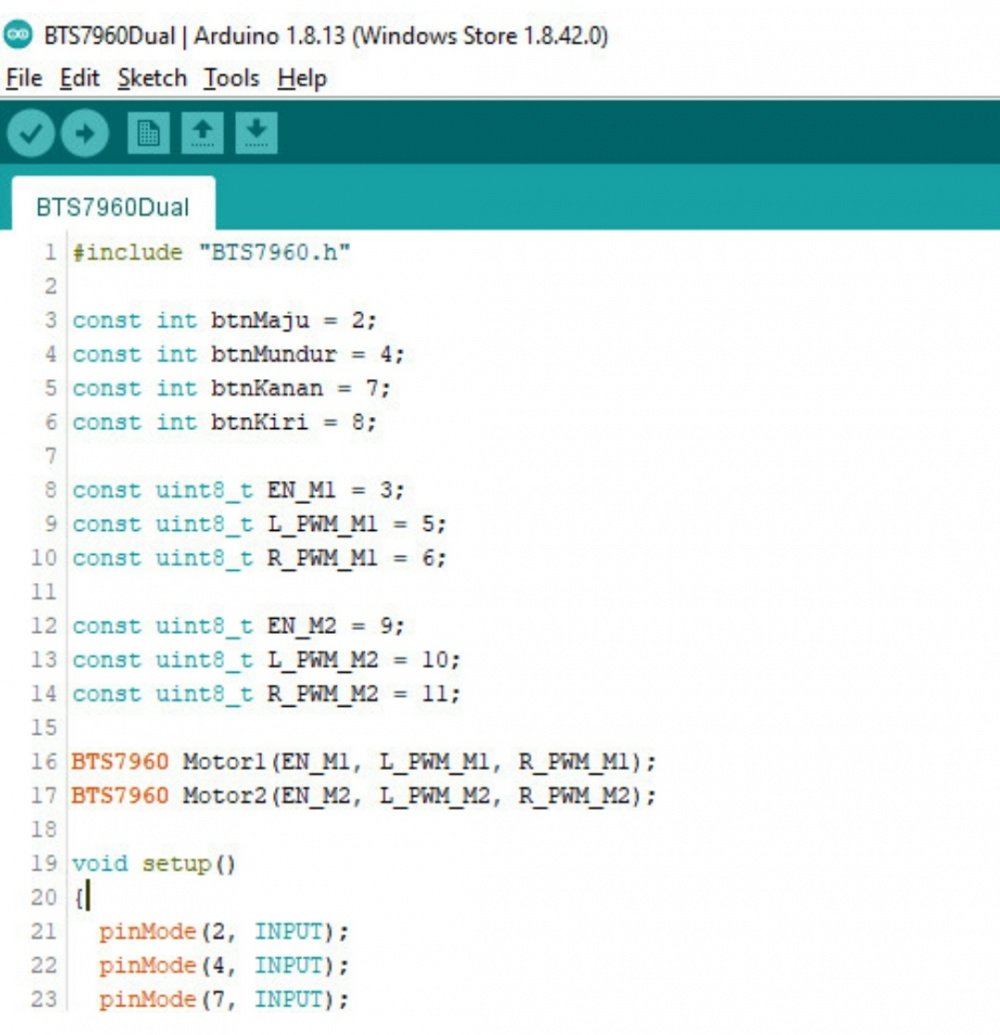The width and height of the screenshot is (1000, 1035).
Task: Open the Edit menu
Action: 80,78
